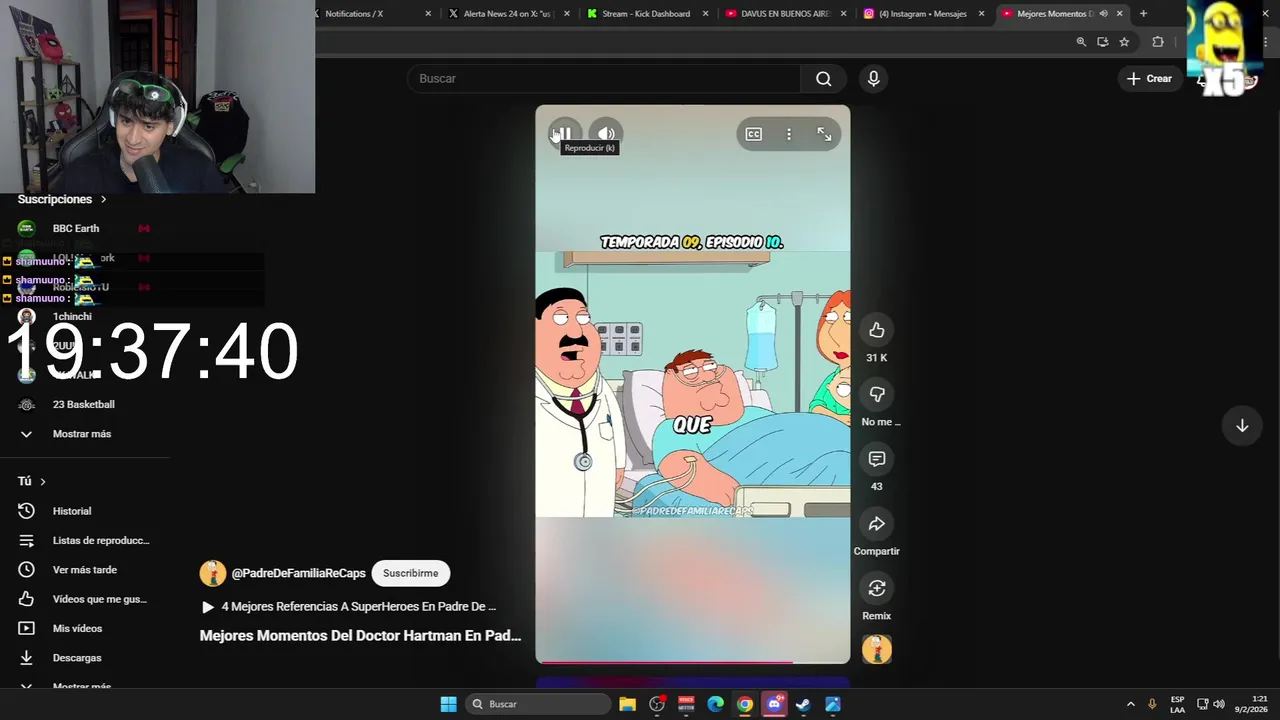Open related video 4 Mejores Referencias A SuperHeroes

349,606
